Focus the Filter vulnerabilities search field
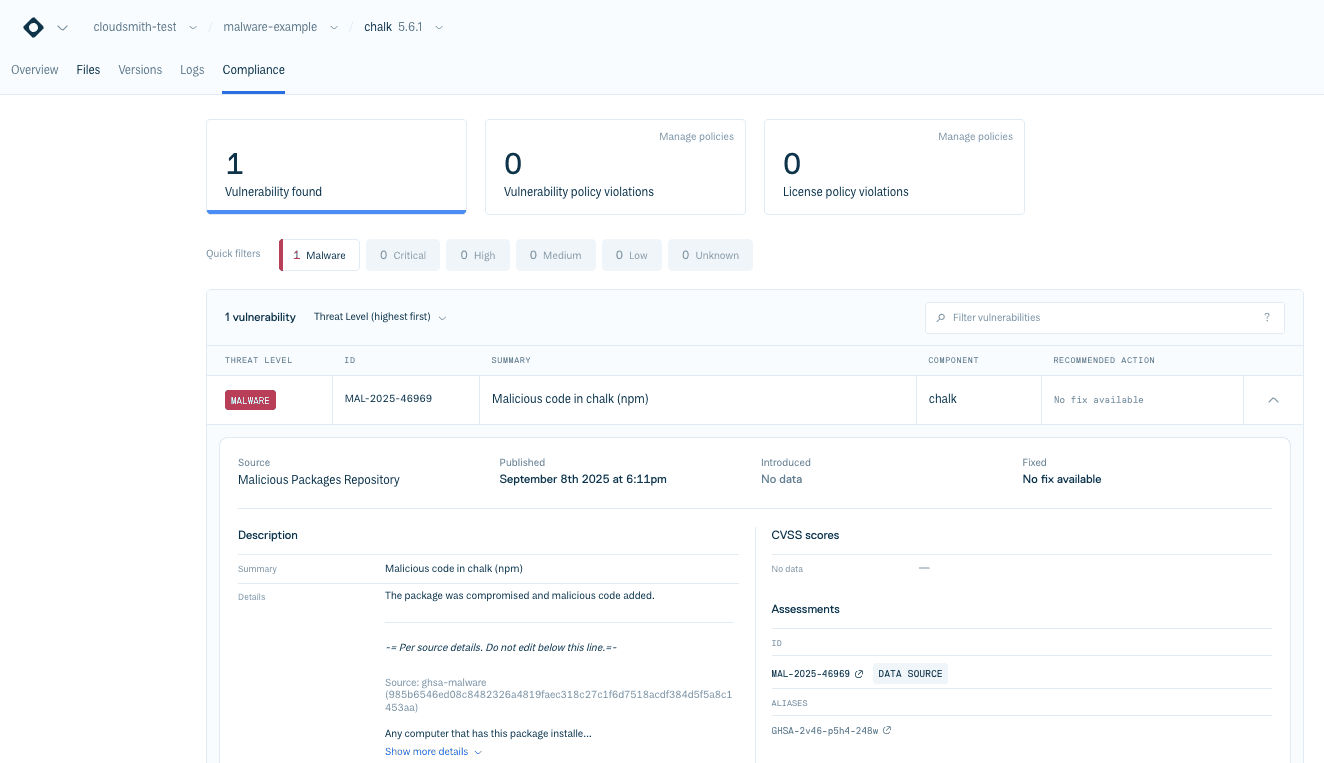1324x763 pixels. coord(1104,318)
